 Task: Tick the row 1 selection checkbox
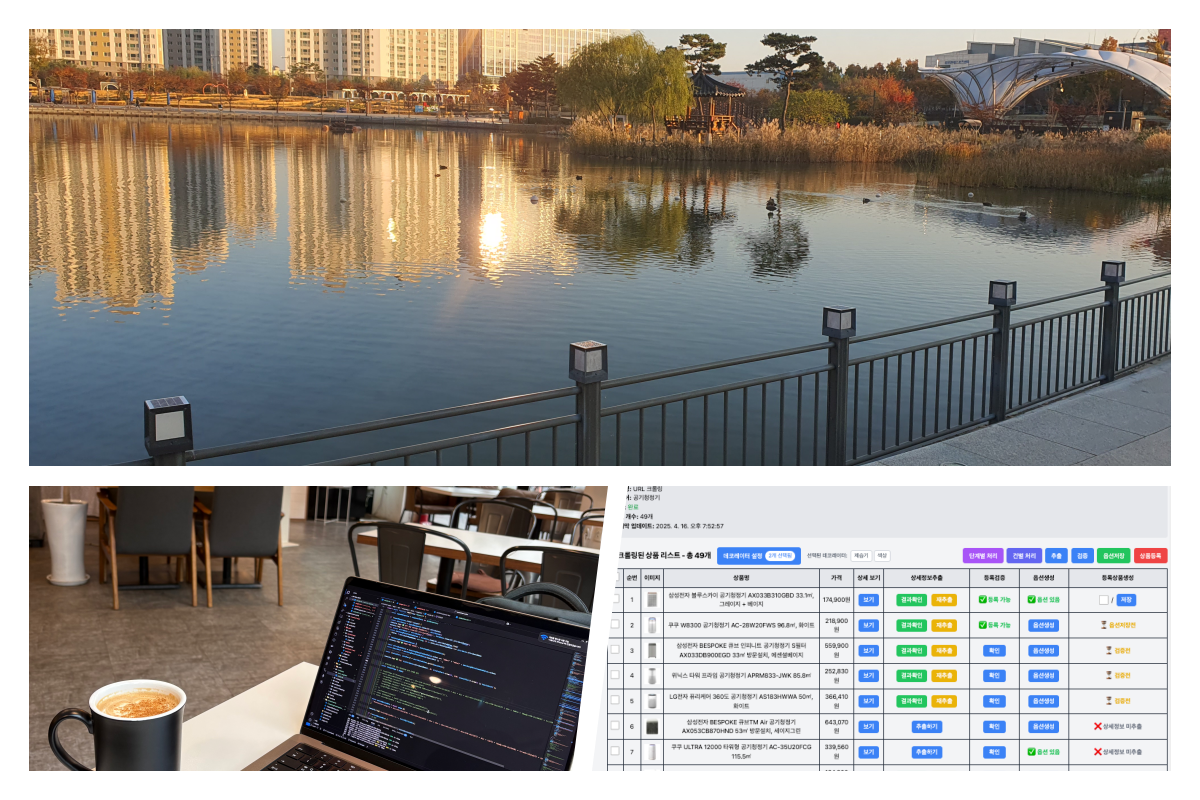(x=615, y=599)
